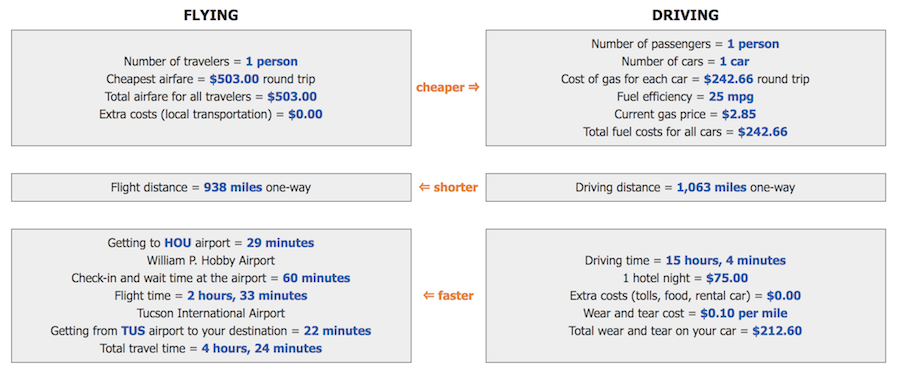The width and height of the screenshot is (900, 374).
Task: Click the orange cheaper arrow label
Action: click(x=447, y=88)
